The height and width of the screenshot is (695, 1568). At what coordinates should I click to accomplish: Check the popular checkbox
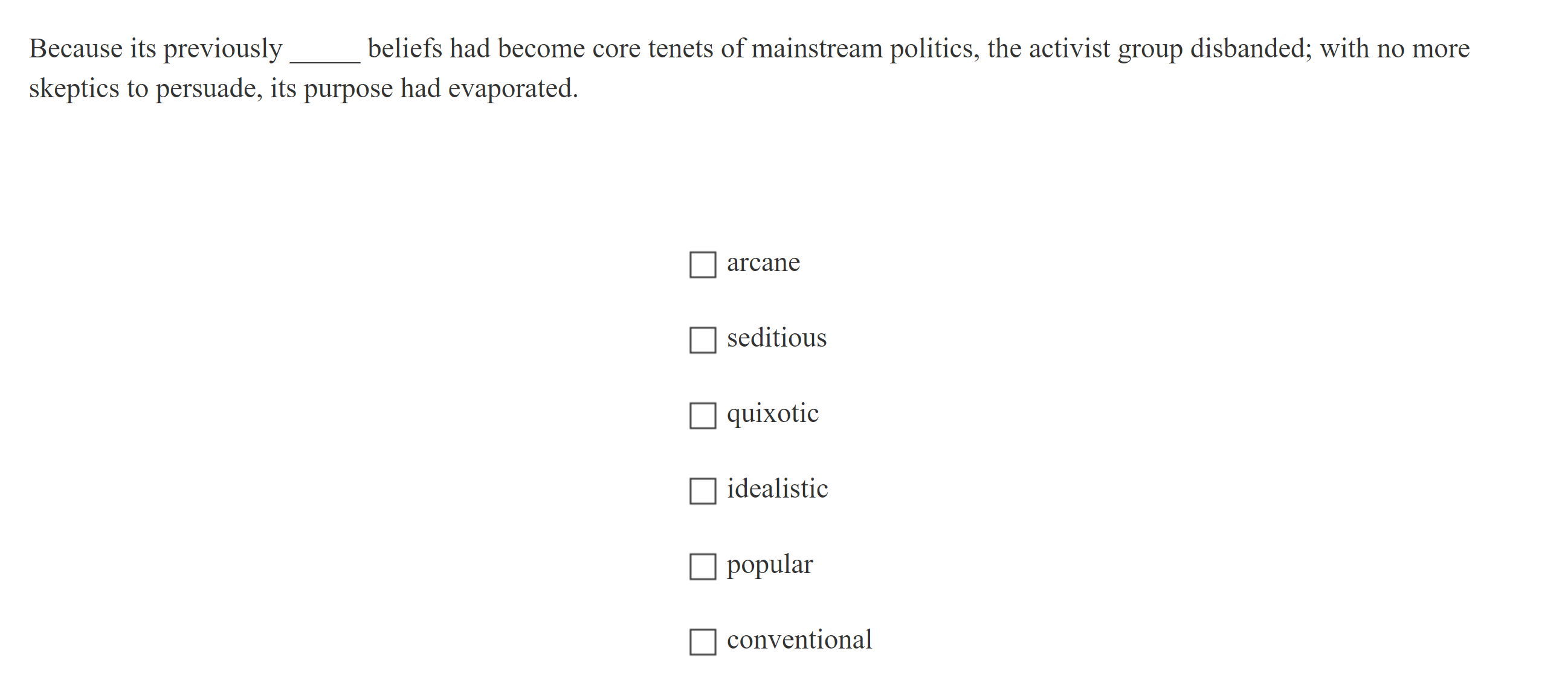pos(703,568)
